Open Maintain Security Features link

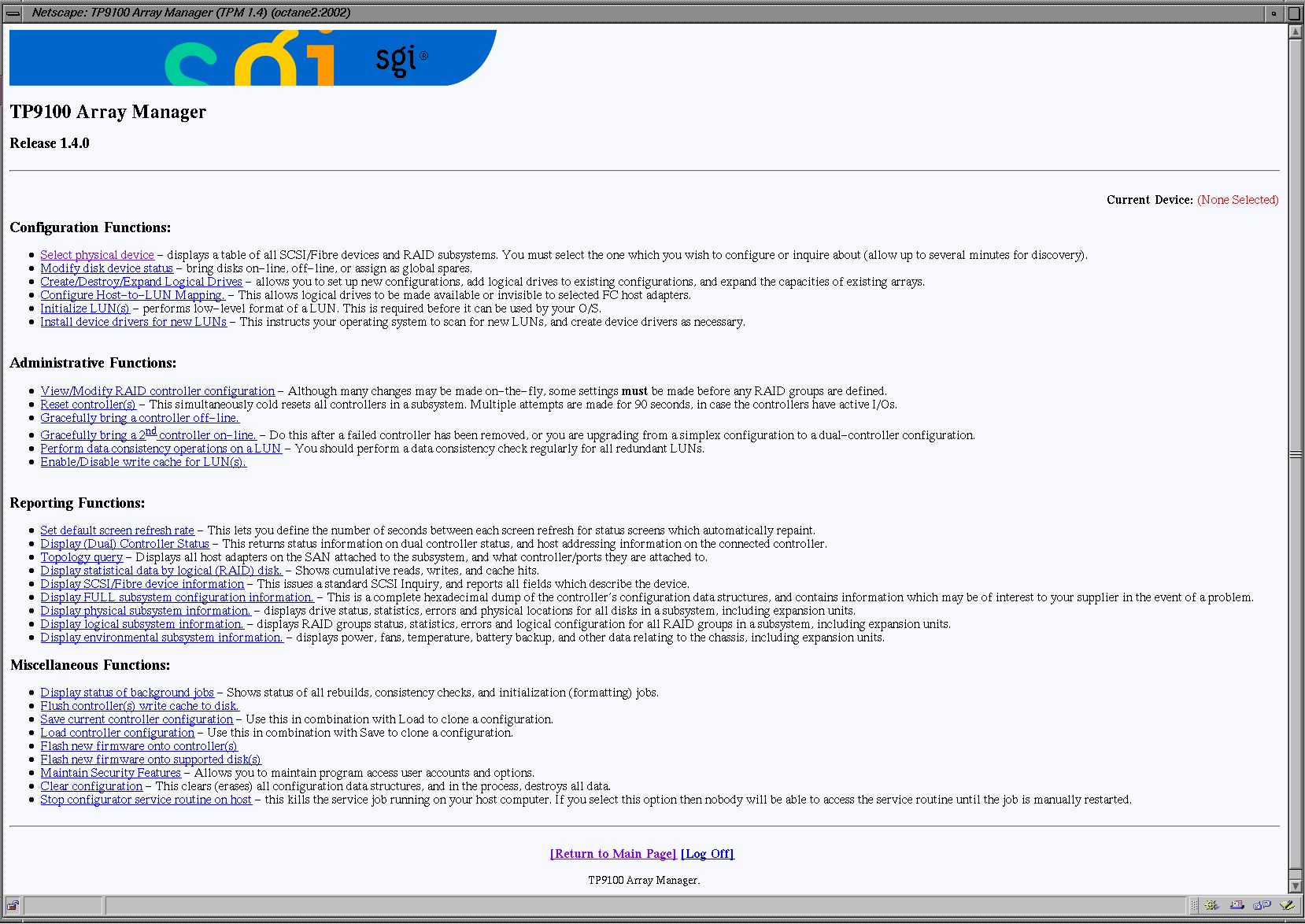coord(110,773)
